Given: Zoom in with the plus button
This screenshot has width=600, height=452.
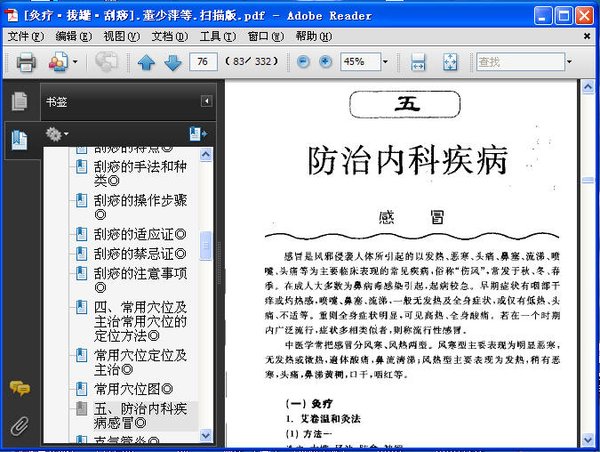Looking at the screenshot, I should [325, 62].
